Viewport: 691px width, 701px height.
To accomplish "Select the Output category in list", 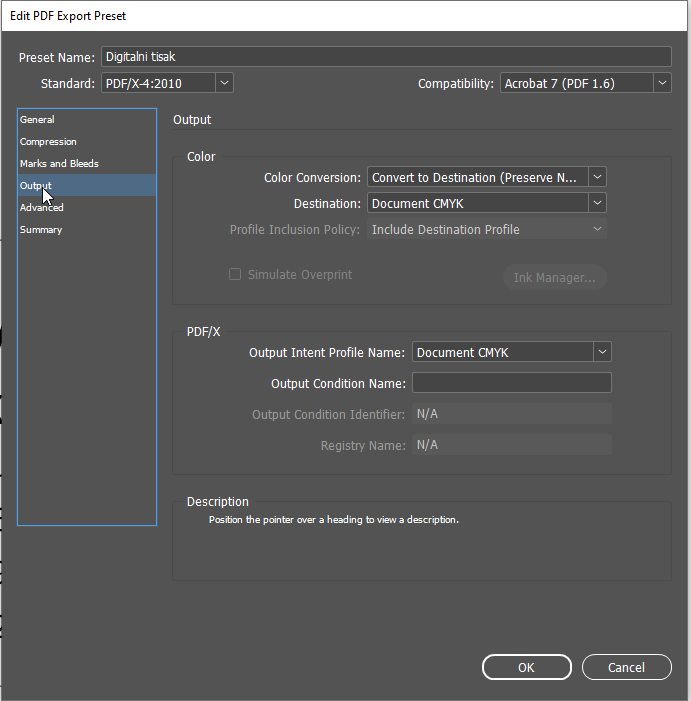I will pyautogui.click(x=36, y=186).
